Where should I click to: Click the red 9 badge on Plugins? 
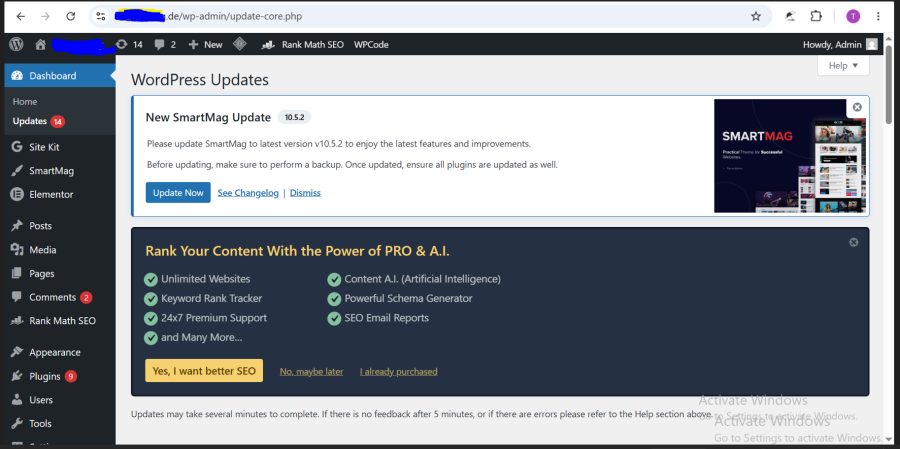click(71, 377)
